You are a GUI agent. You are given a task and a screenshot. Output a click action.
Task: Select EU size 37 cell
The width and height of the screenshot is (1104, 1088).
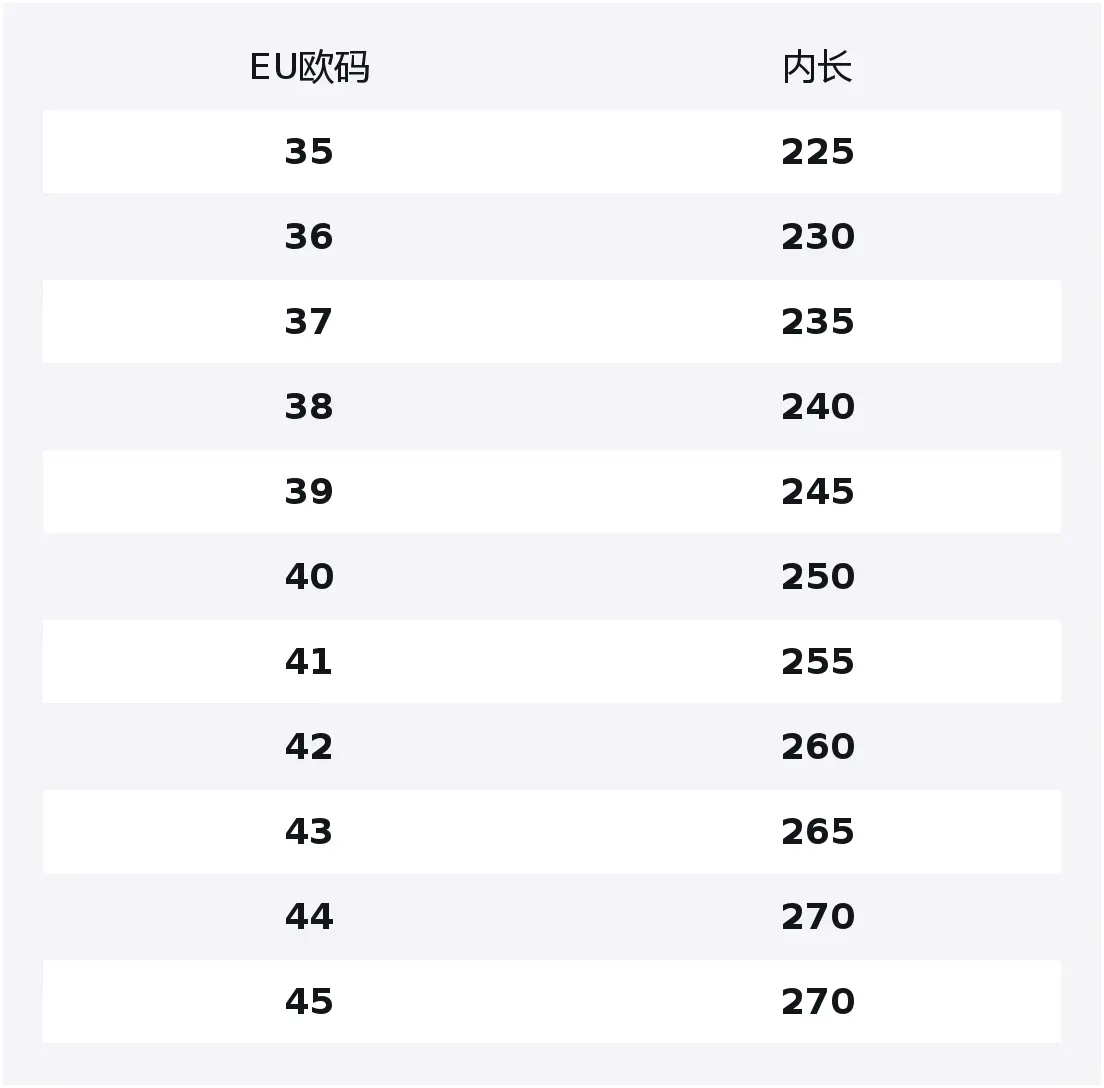[x=309, y=322]
